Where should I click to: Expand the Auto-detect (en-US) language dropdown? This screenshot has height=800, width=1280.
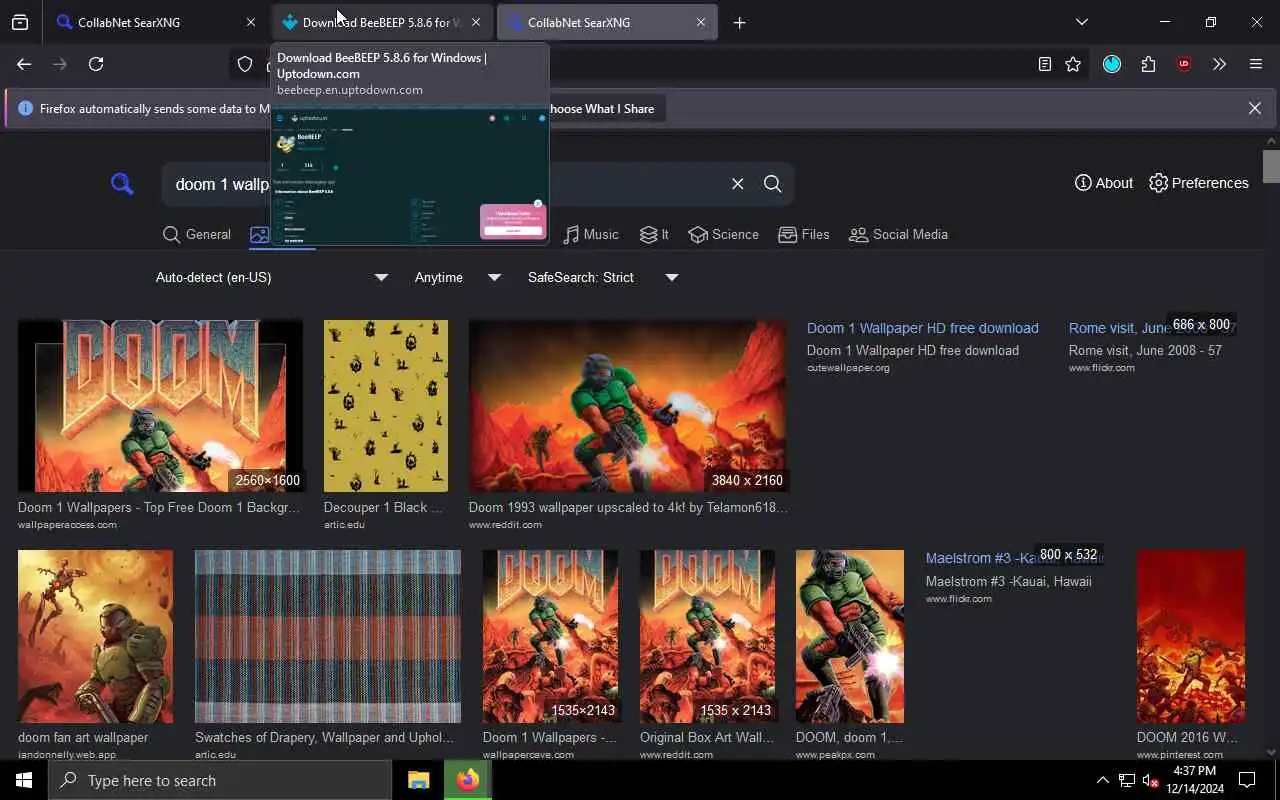click(271, 277)
